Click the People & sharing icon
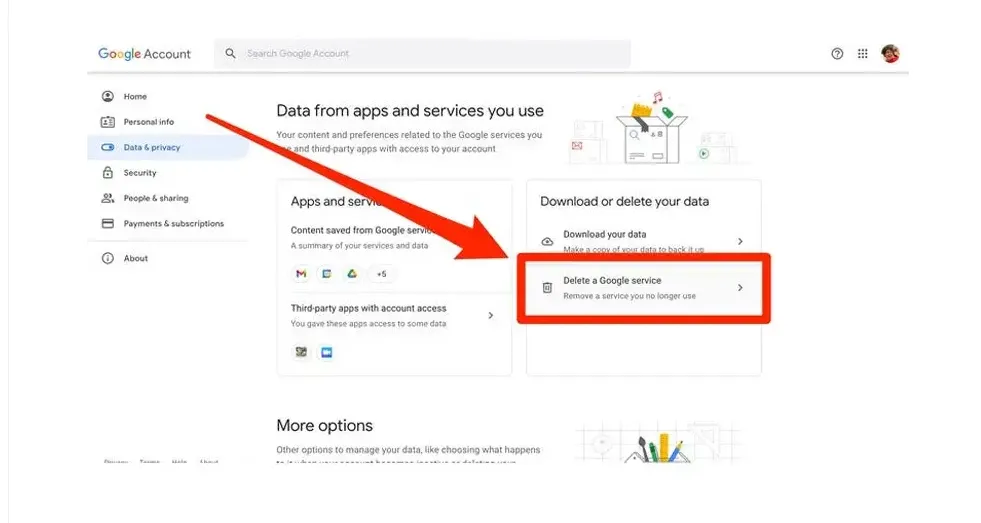Screen dimensions: 981x523 point(108,198)
